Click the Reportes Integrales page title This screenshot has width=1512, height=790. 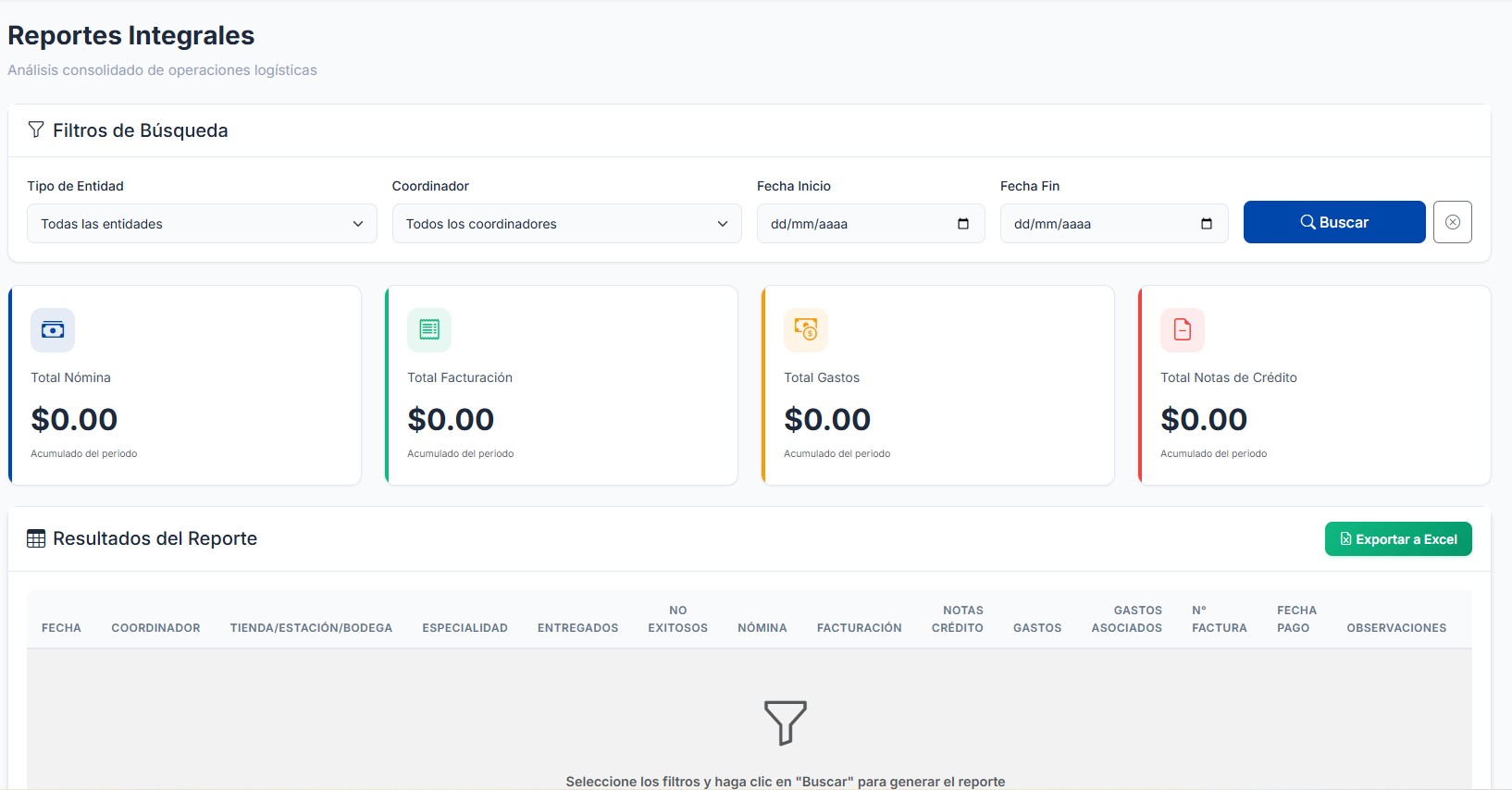(x=130, y=35)
